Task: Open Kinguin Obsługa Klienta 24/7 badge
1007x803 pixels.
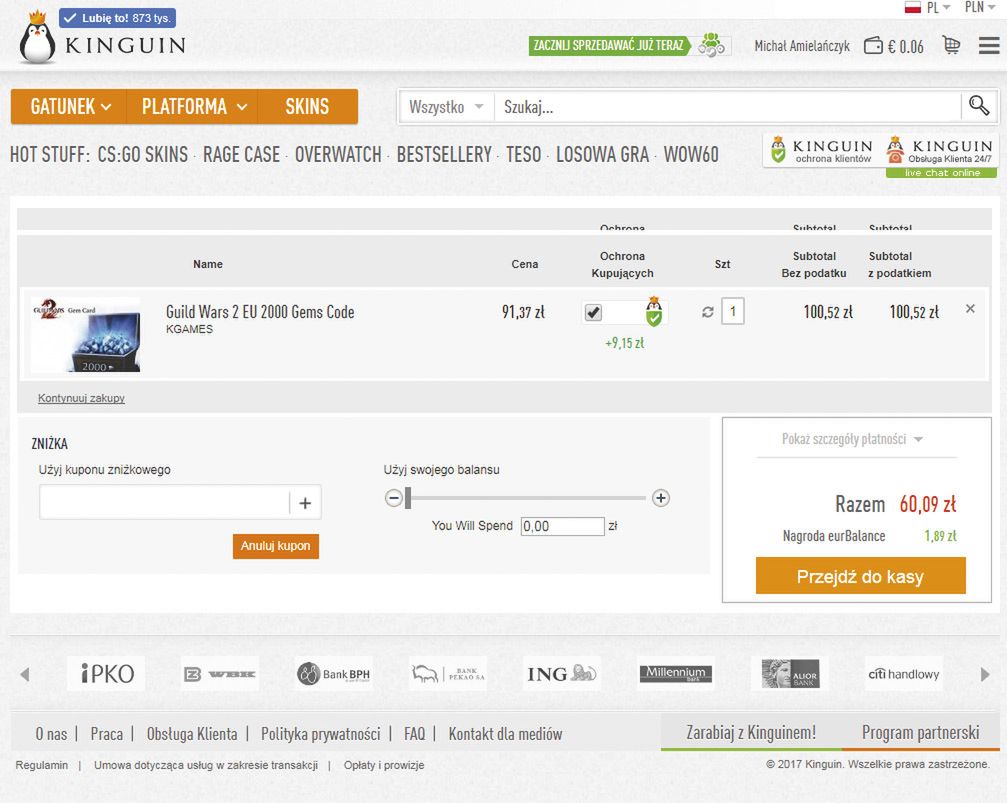Action: pos(940,150)
